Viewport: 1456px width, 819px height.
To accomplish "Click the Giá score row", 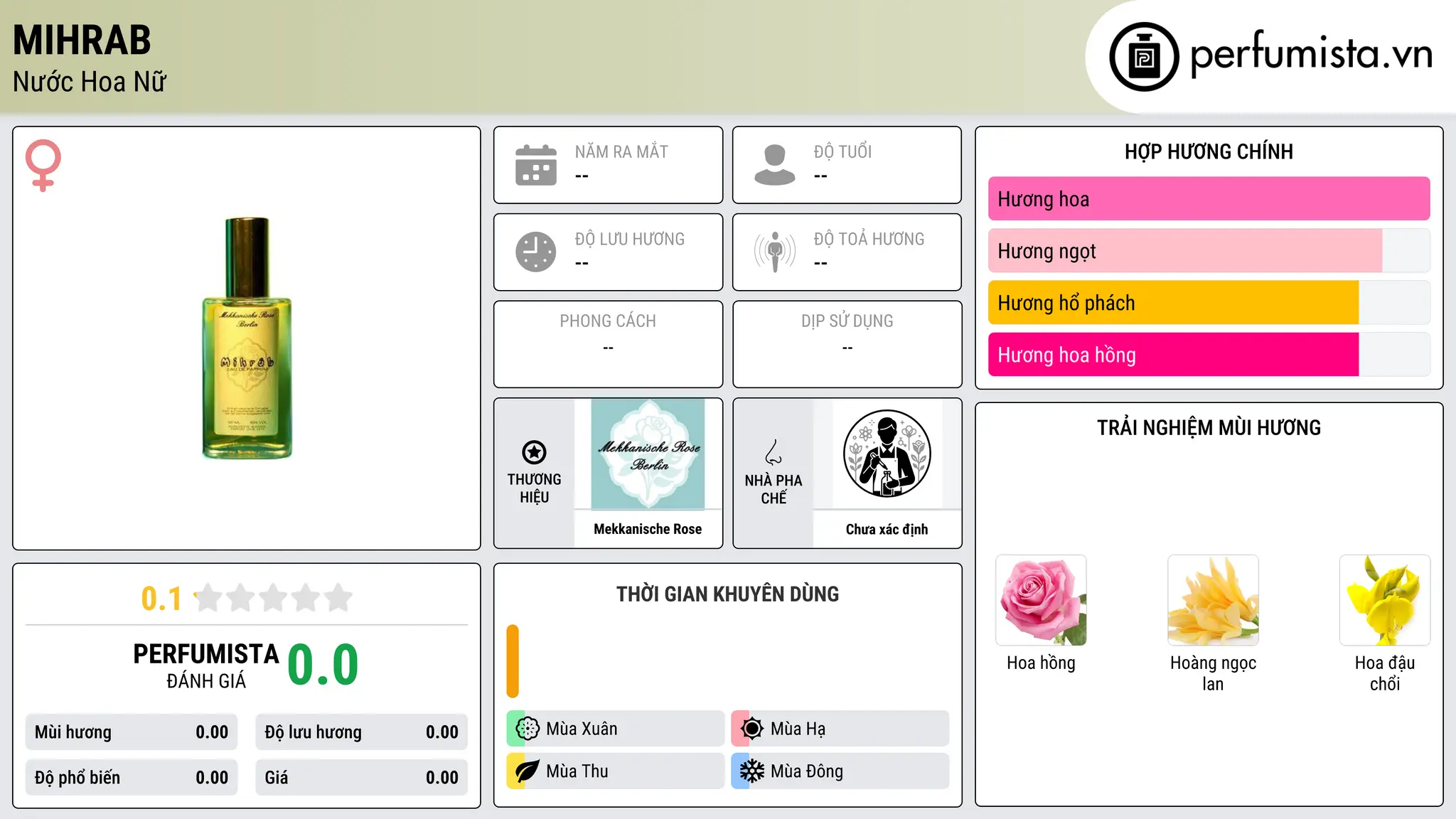I will pos(362,778).
